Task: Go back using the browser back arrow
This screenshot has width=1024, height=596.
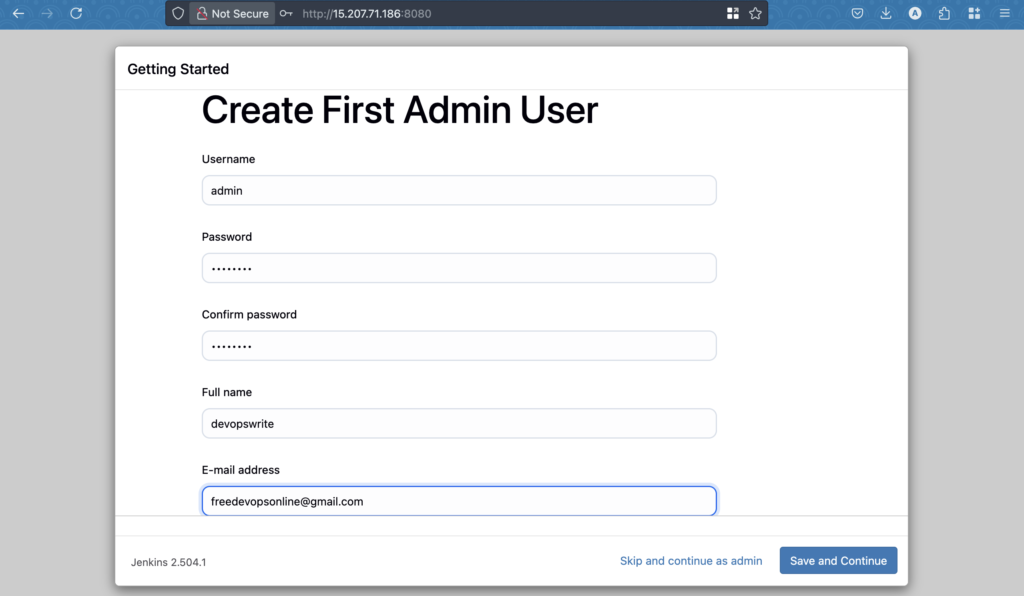Action: [x=18, y=13]
